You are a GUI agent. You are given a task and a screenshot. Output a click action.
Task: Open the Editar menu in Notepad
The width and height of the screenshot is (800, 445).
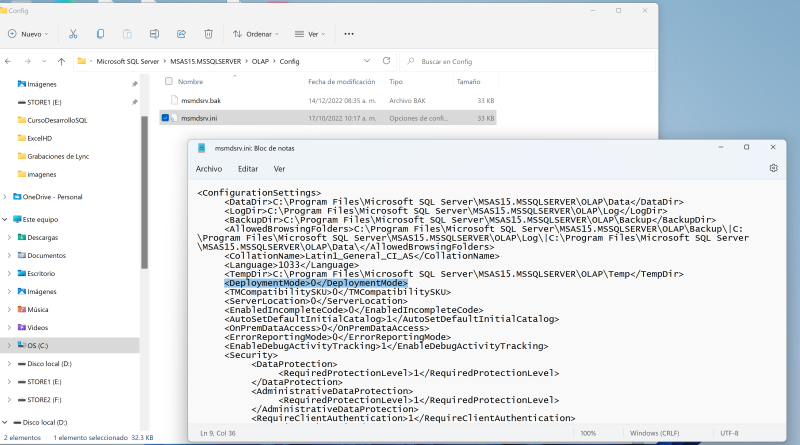click(x=248, y=169)
